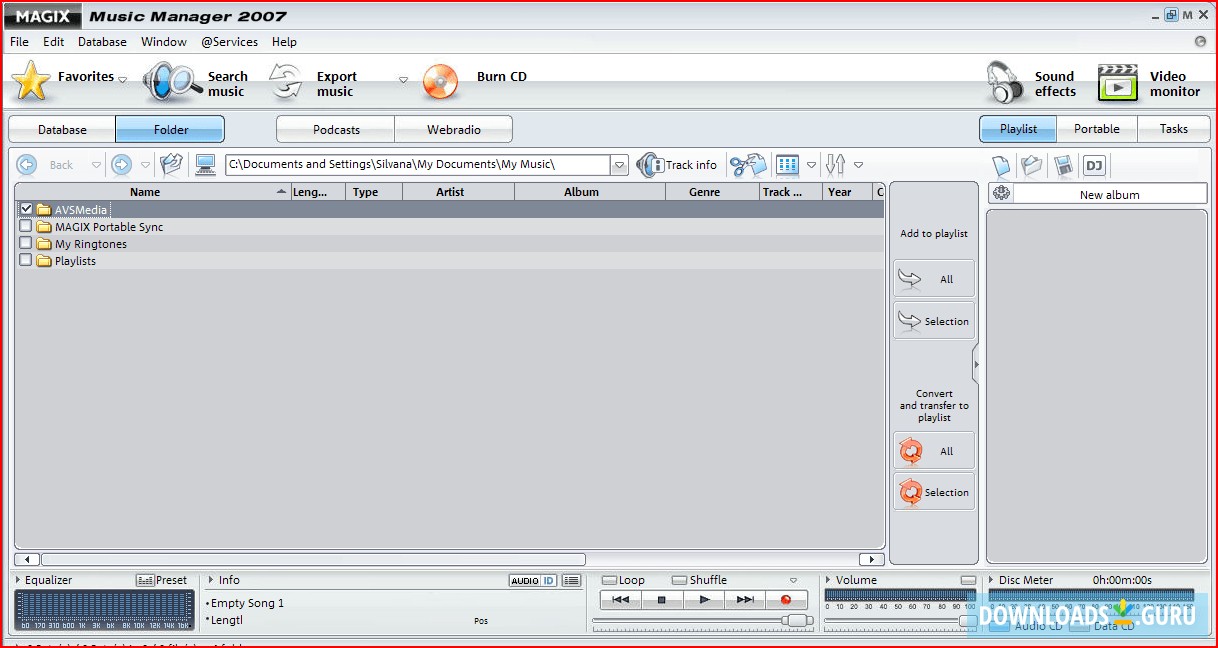The width and height of the screenshot is (1218, 648).
Task: Switch to the Portable tab
Action: [1097, 129]
